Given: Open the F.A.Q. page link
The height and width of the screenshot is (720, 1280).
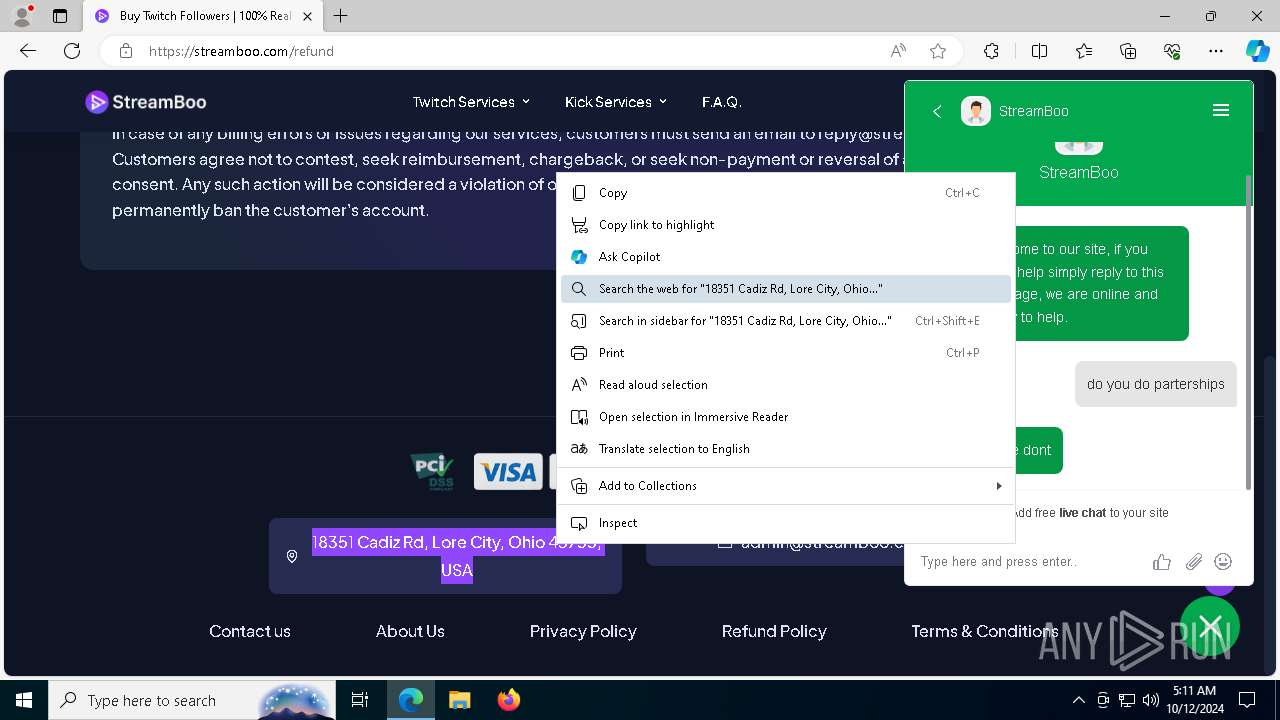Looking at the screenshot, I should (x=721, y=102).
